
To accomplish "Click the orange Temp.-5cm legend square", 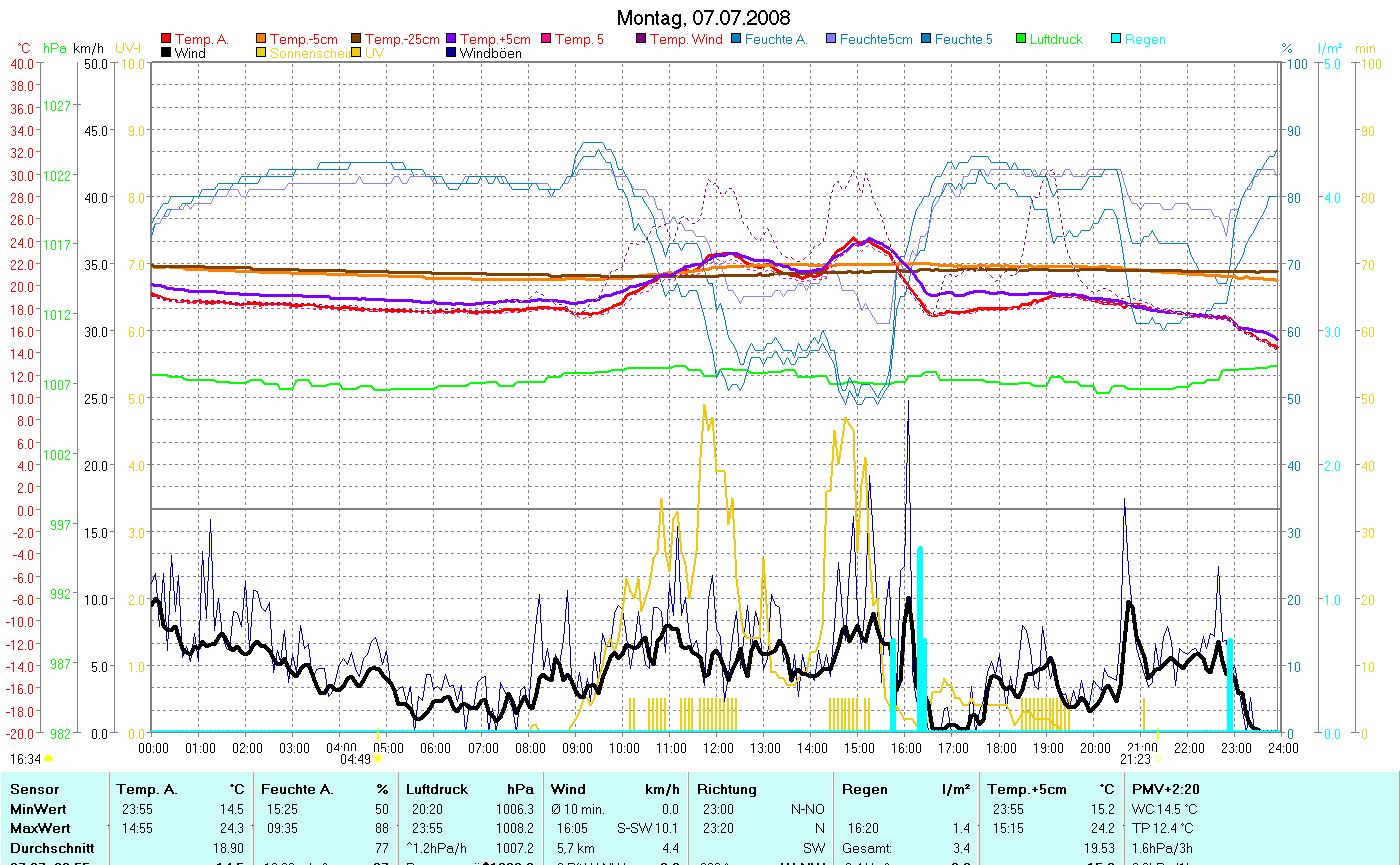I will point(262,39).
